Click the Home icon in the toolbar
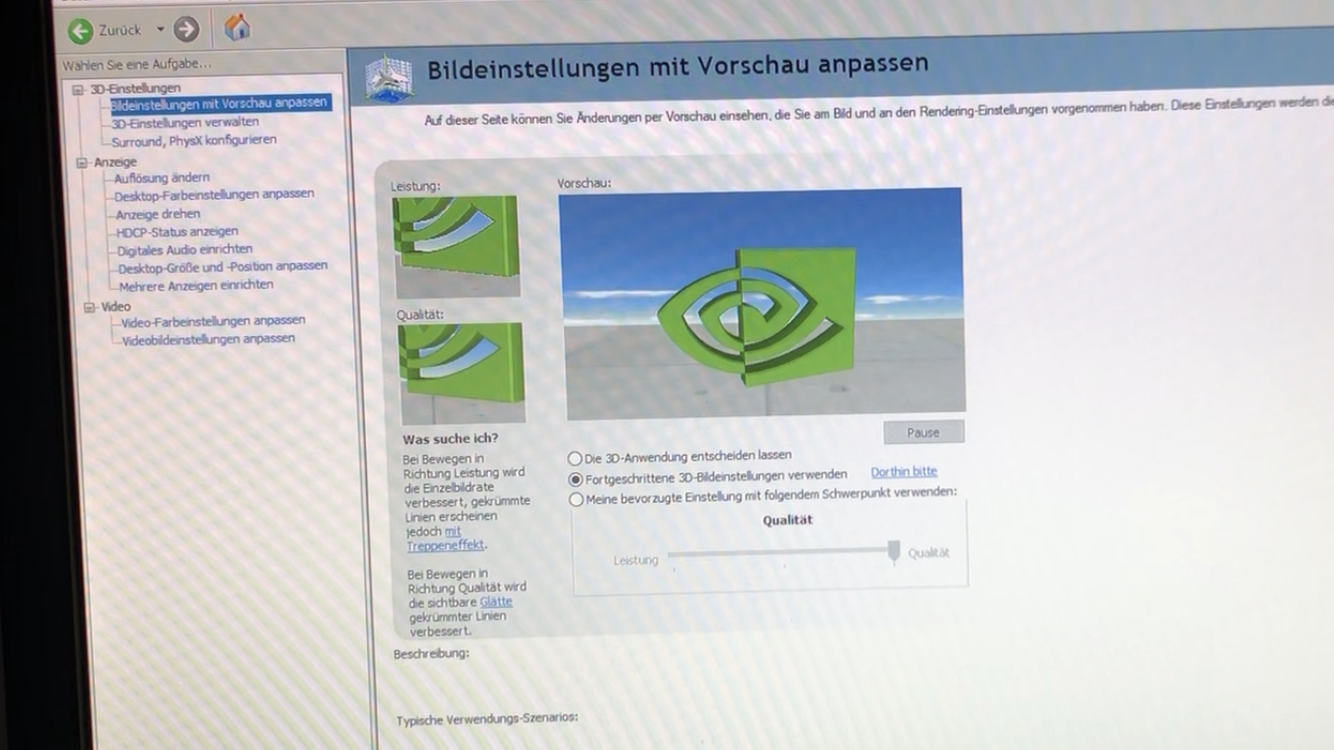This screenshot has width=1334, height=750. coord(237,27)
